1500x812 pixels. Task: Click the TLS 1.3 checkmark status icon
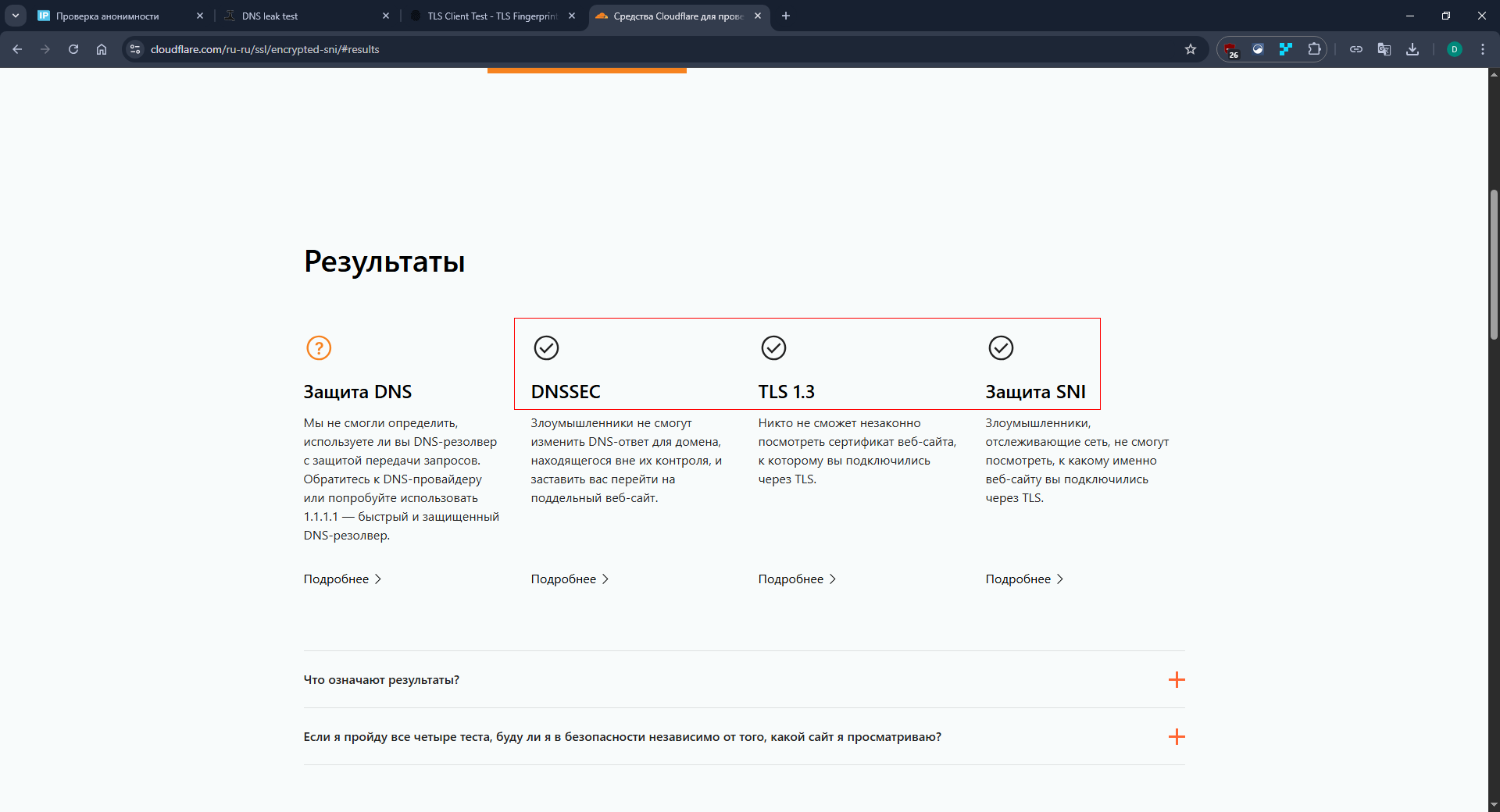point(773,347)
